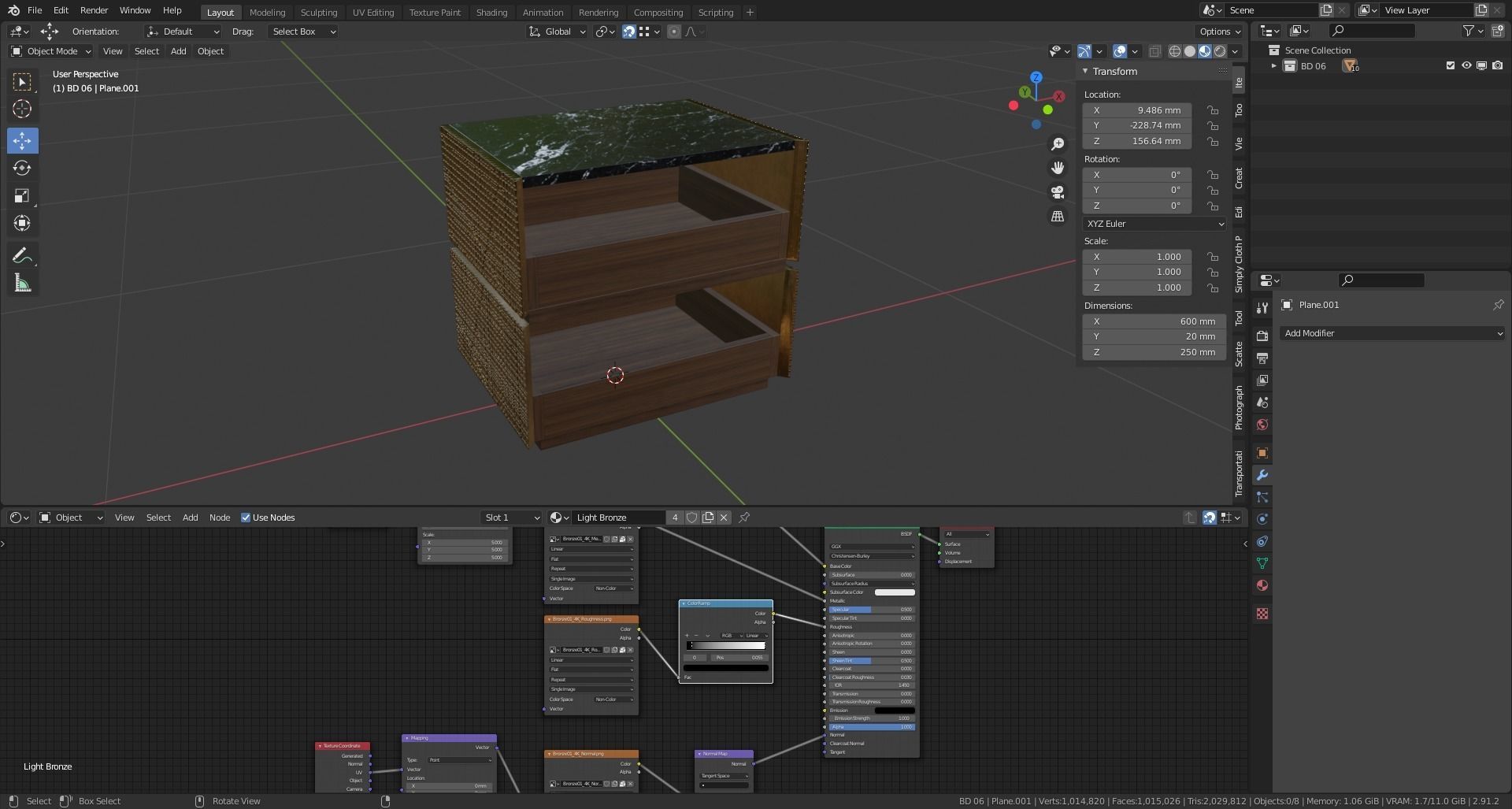This screenshot has height=809, width=1512.
Task: Open the Render menu
Action: [94, 10]
